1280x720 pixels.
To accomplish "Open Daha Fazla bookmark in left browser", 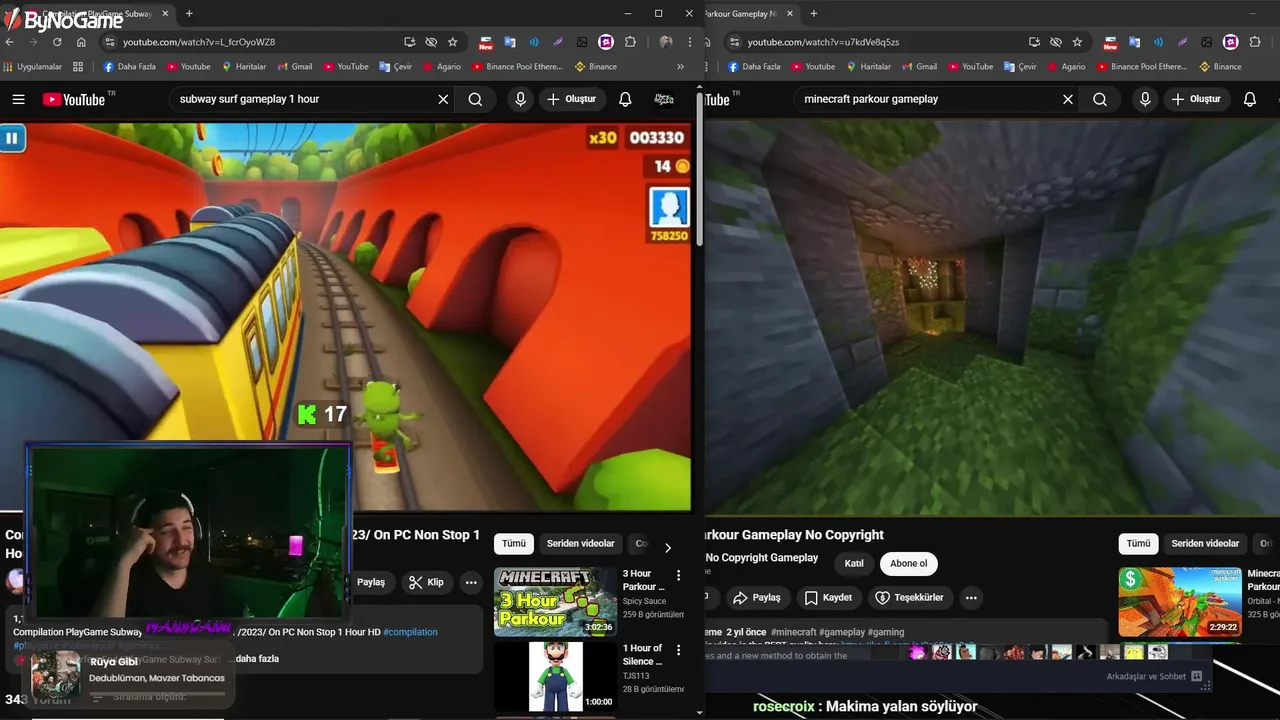I will pos(129,67).
